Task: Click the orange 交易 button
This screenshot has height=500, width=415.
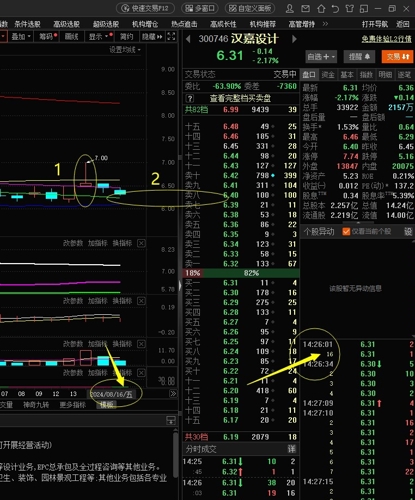Action: pos(398,57)
